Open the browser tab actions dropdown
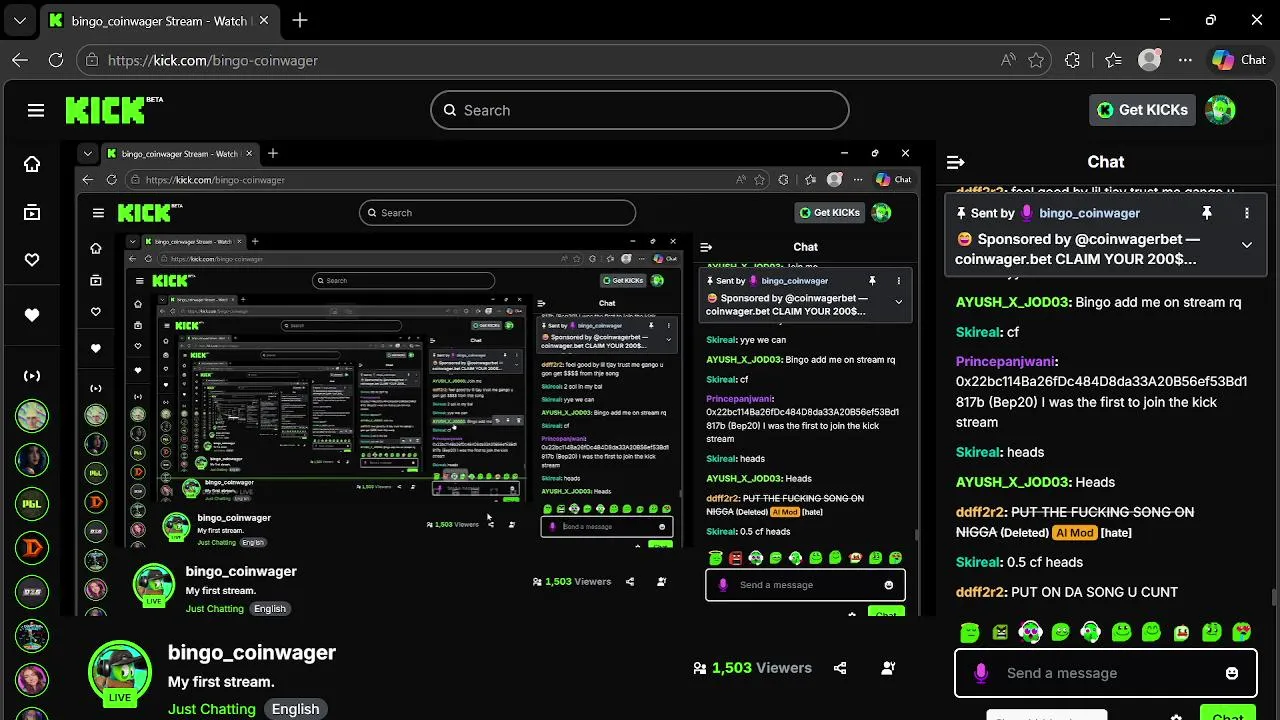The height and width of the screenshot is (720, 1280). point(20,20)
